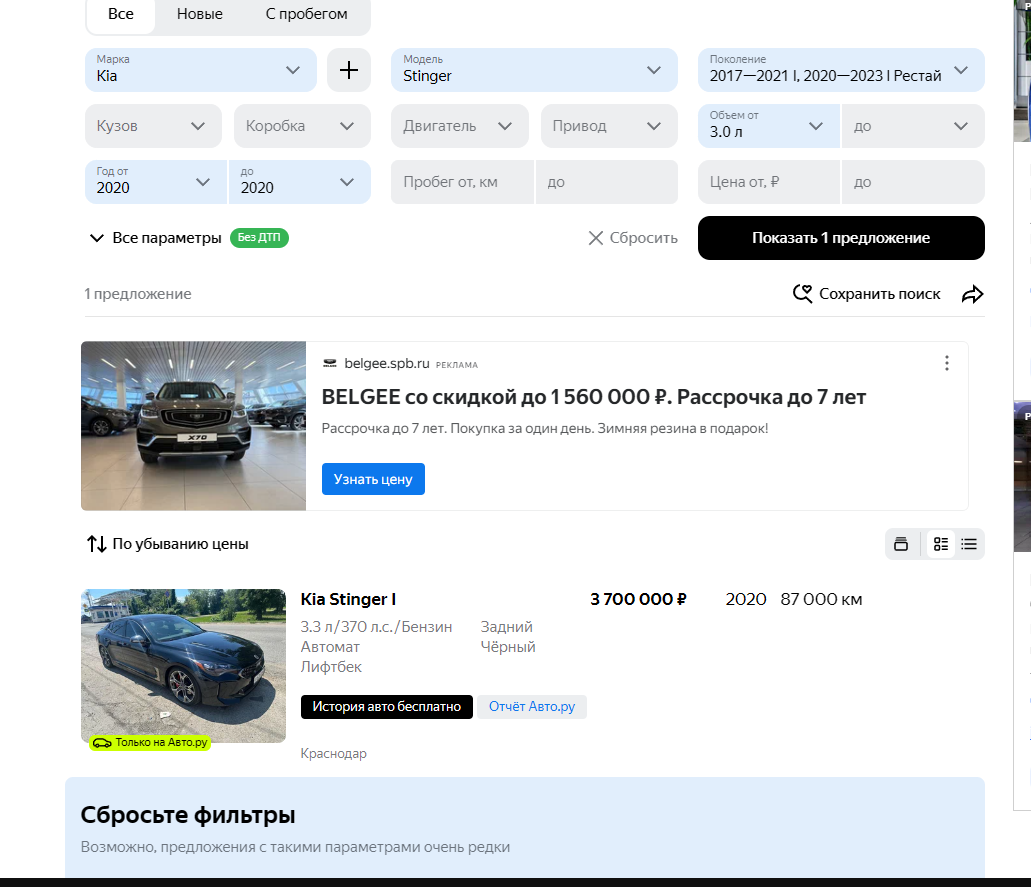This screenshot has width=1031, height=887.
Task: Click the Краснодар location text
Action: [333, 754]
